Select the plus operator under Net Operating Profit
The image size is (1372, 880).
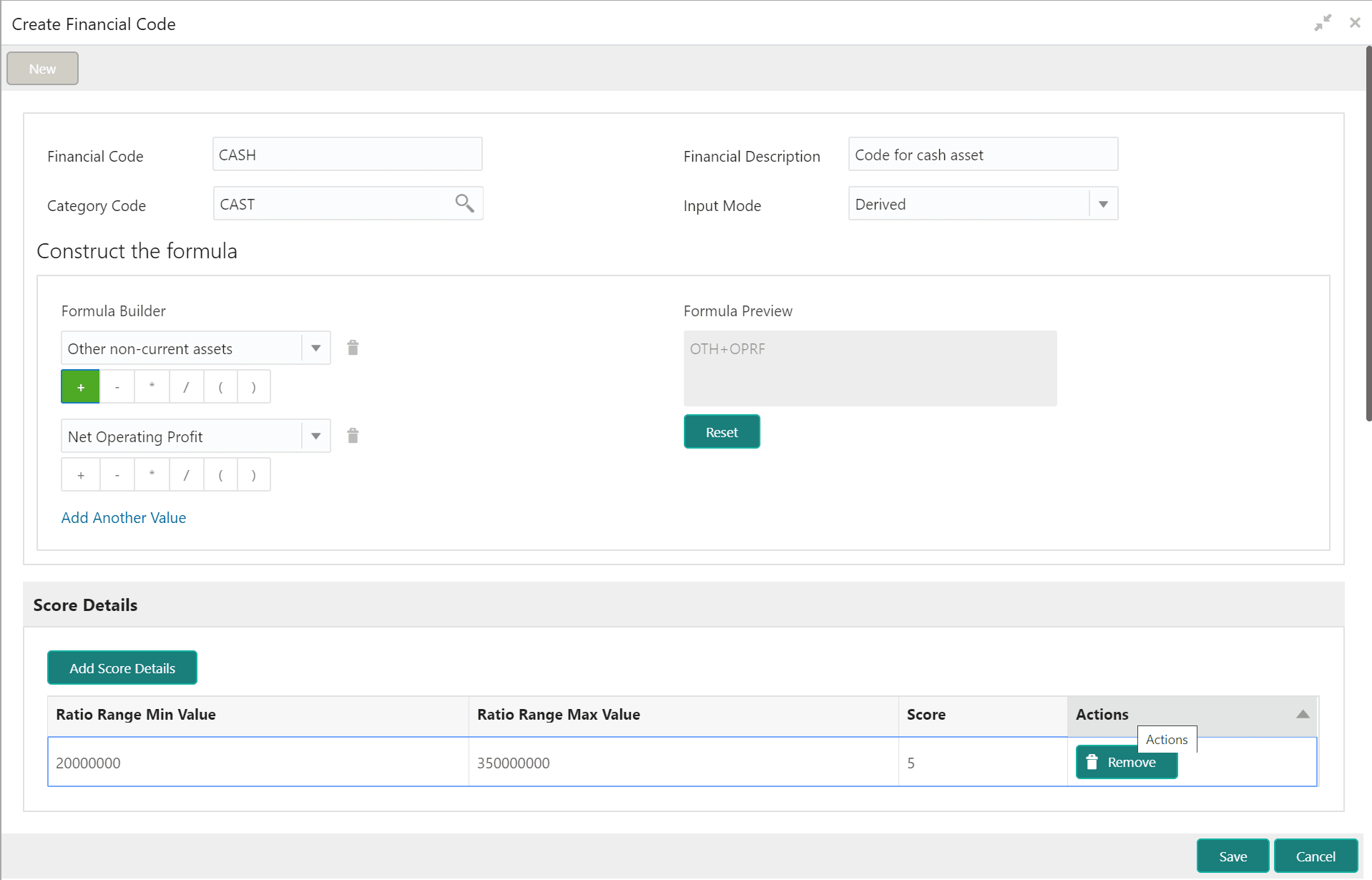[81, 475]
